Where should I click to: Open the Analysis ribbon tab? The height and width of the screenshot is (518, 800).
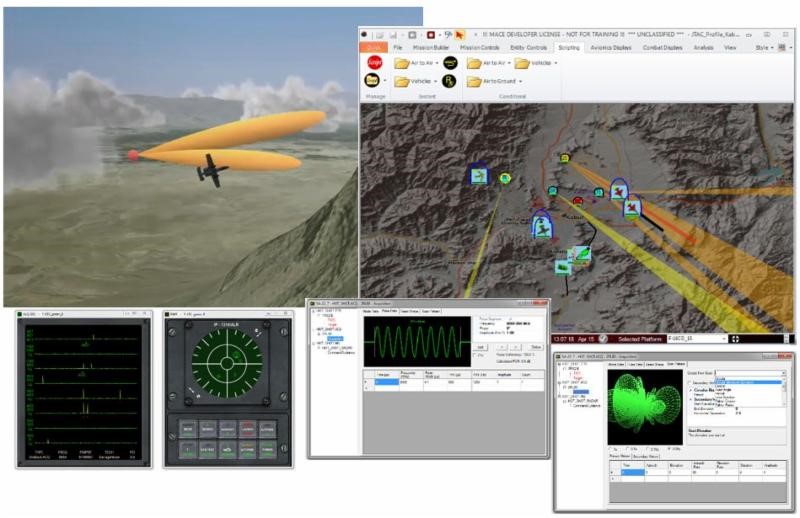(703, 47)
